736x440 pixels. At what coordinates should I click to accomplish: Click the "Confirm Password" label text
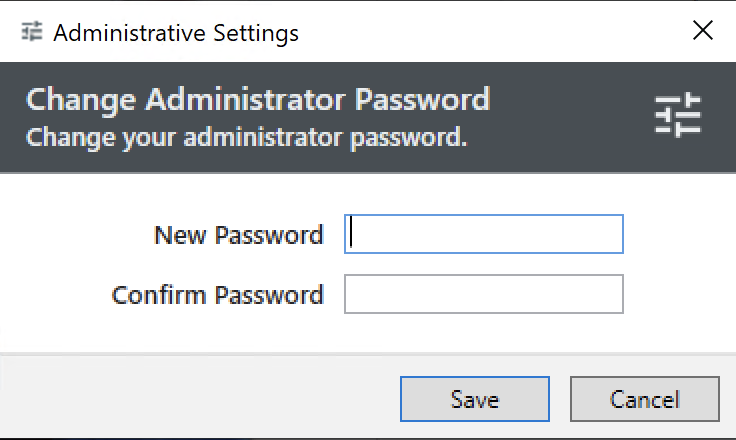pos(218,295)
